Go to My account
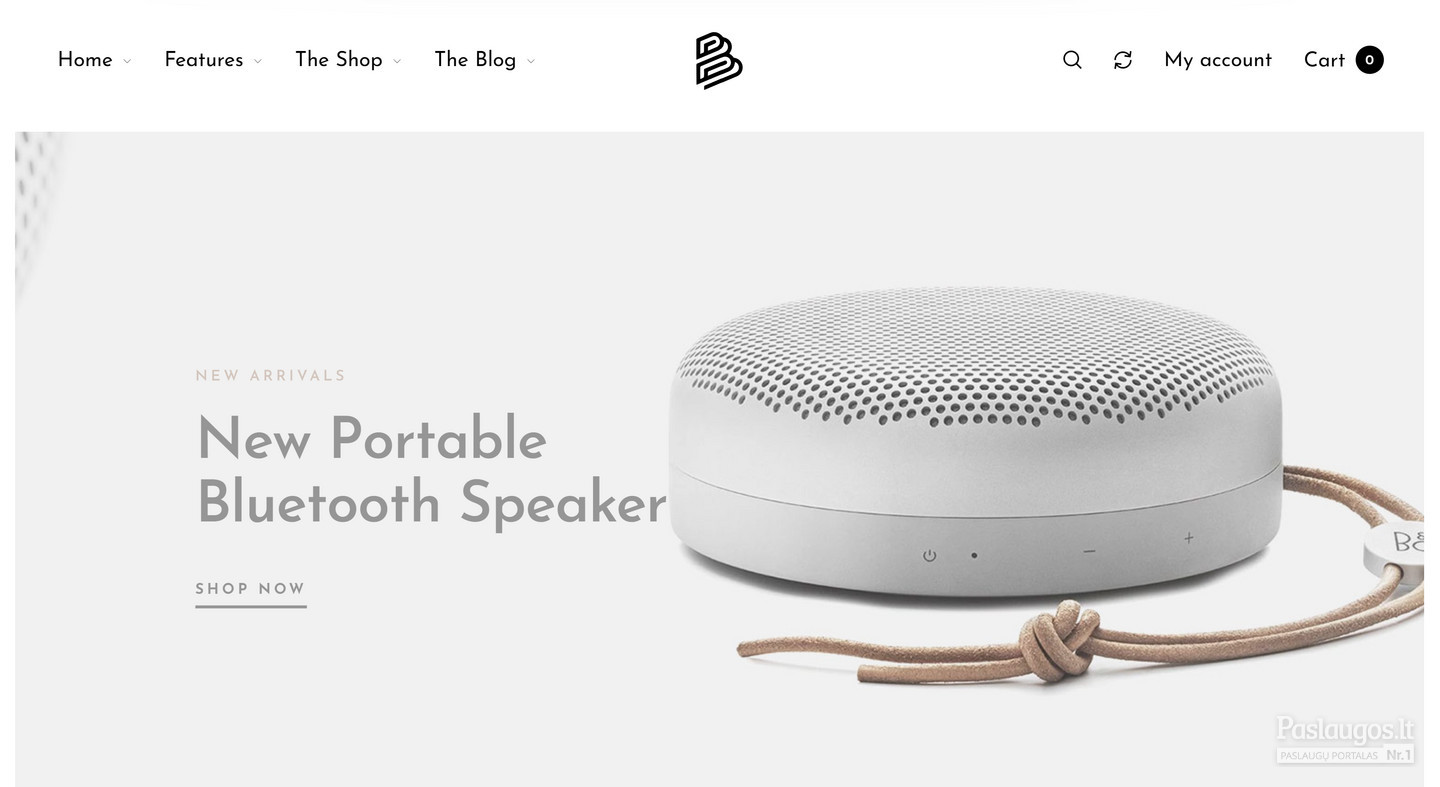The width and height of the screenshot is (1440, 787). pyautogui.click(x=1218, y=60)
